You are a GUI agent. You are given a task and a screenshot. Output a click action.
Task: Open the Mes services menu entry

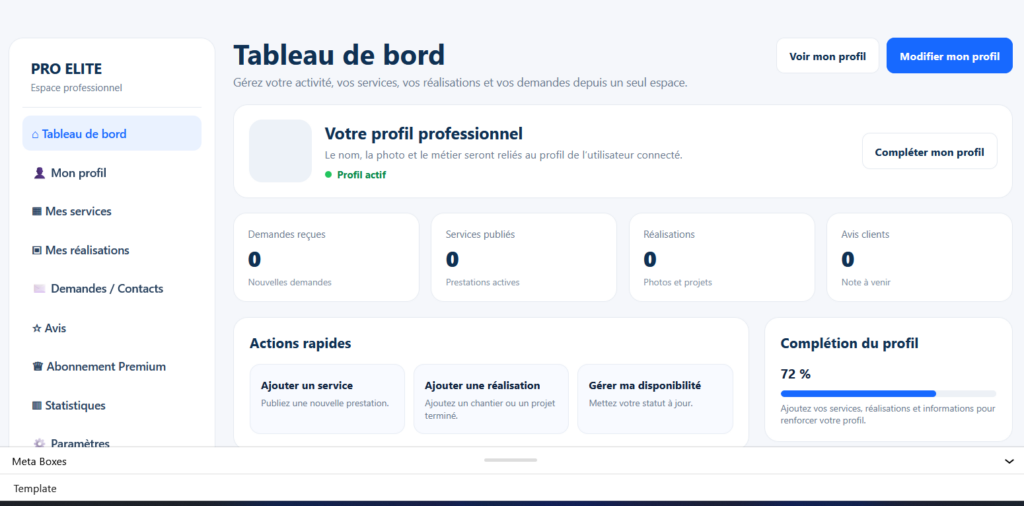[112, 212]
